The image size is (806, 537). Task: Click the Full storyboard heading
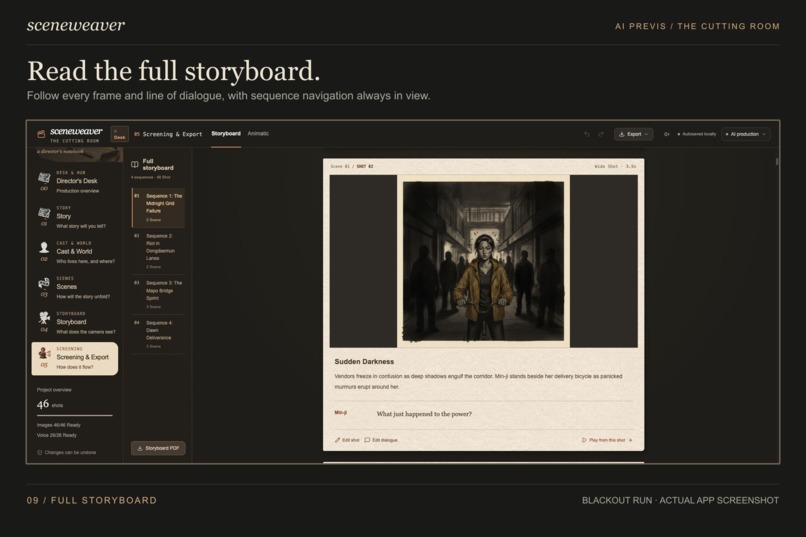pyautogui.click(x=158, y=164)
